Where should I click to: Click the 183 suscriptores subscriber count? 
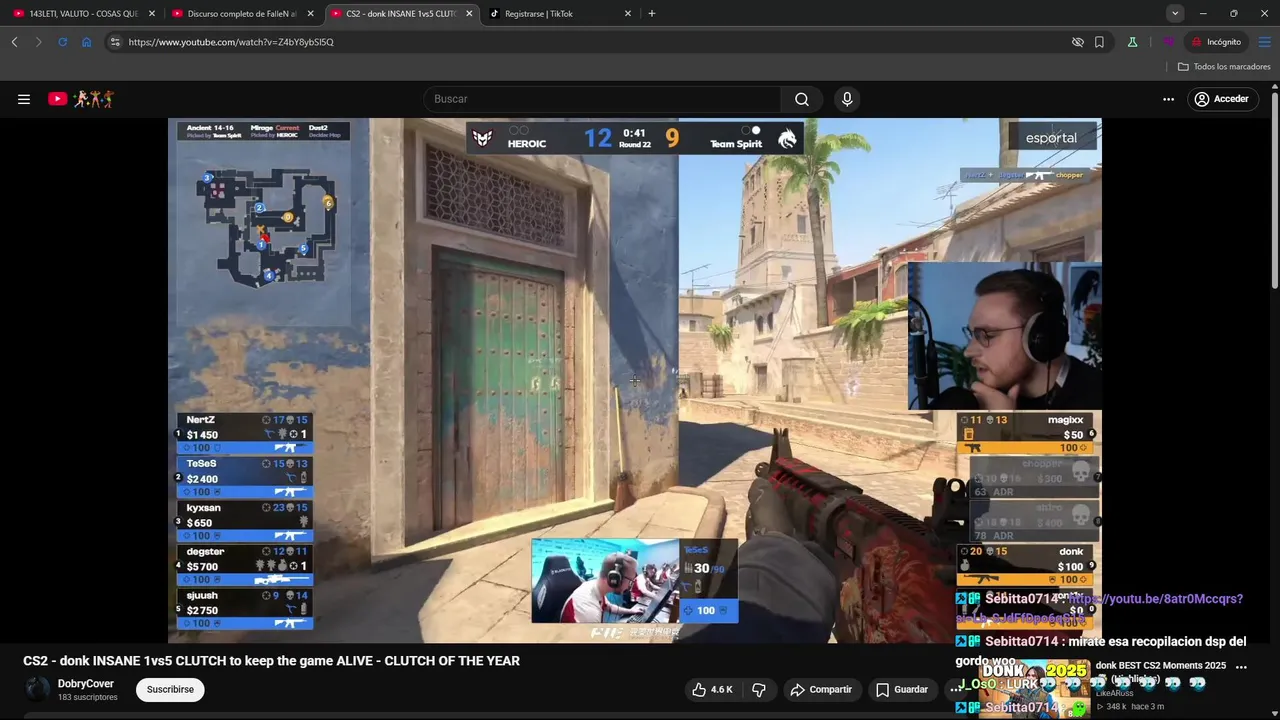click(88, 697)
